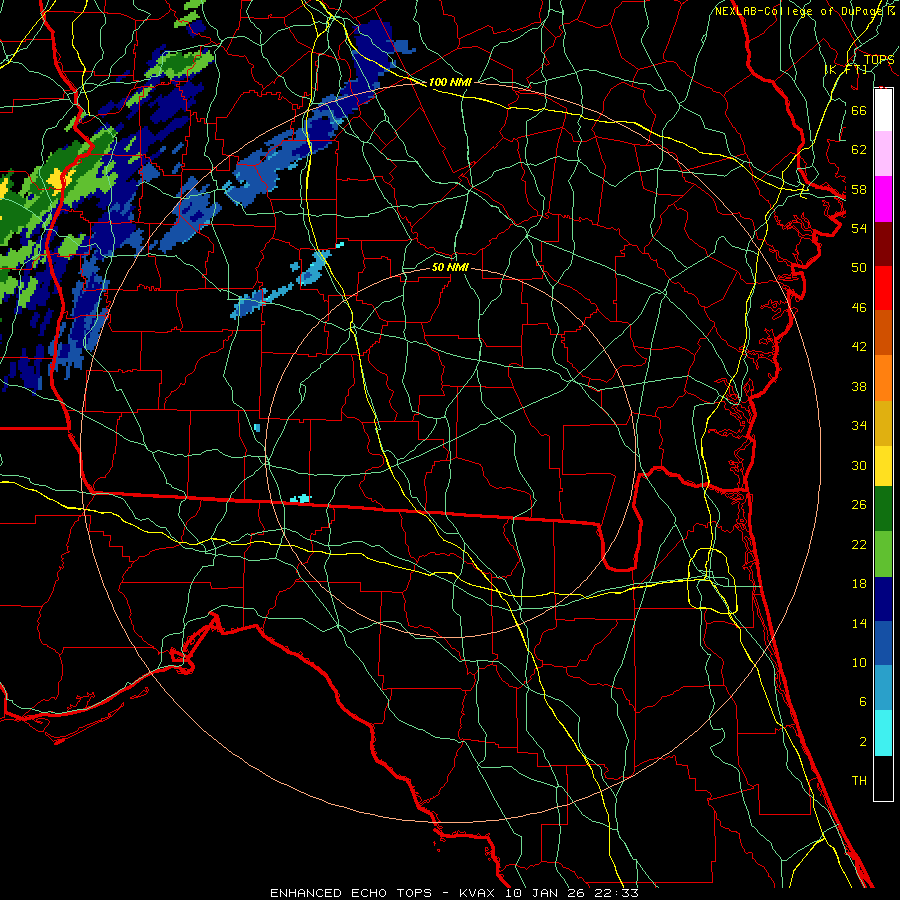Viewport: 900px width, 900px height.
Task: Pick the cyan legend swatch
Action: [883, 733]
